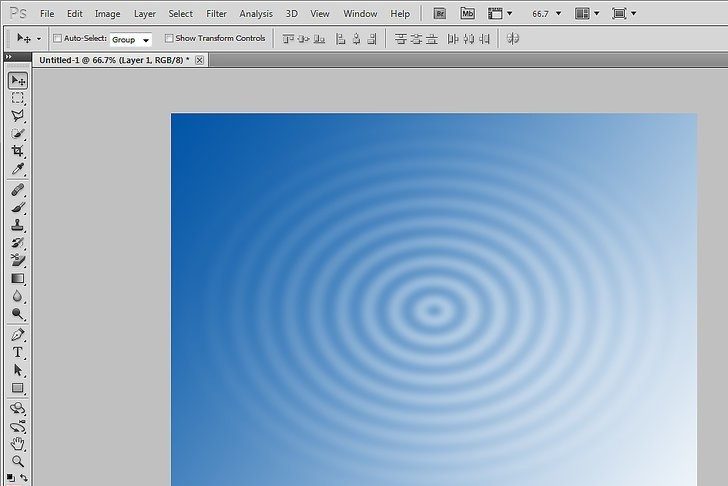Choose the Eyedropper tool
This screenshot has width=728, height=486.
click(x=18, y=169)
